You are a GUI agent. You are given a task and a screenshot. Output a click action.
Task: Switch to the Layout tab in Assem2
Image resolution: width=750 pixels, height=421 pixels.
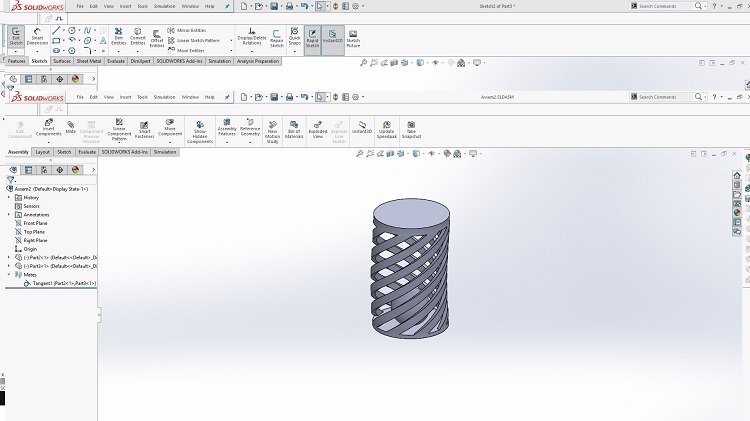(43, 152)
